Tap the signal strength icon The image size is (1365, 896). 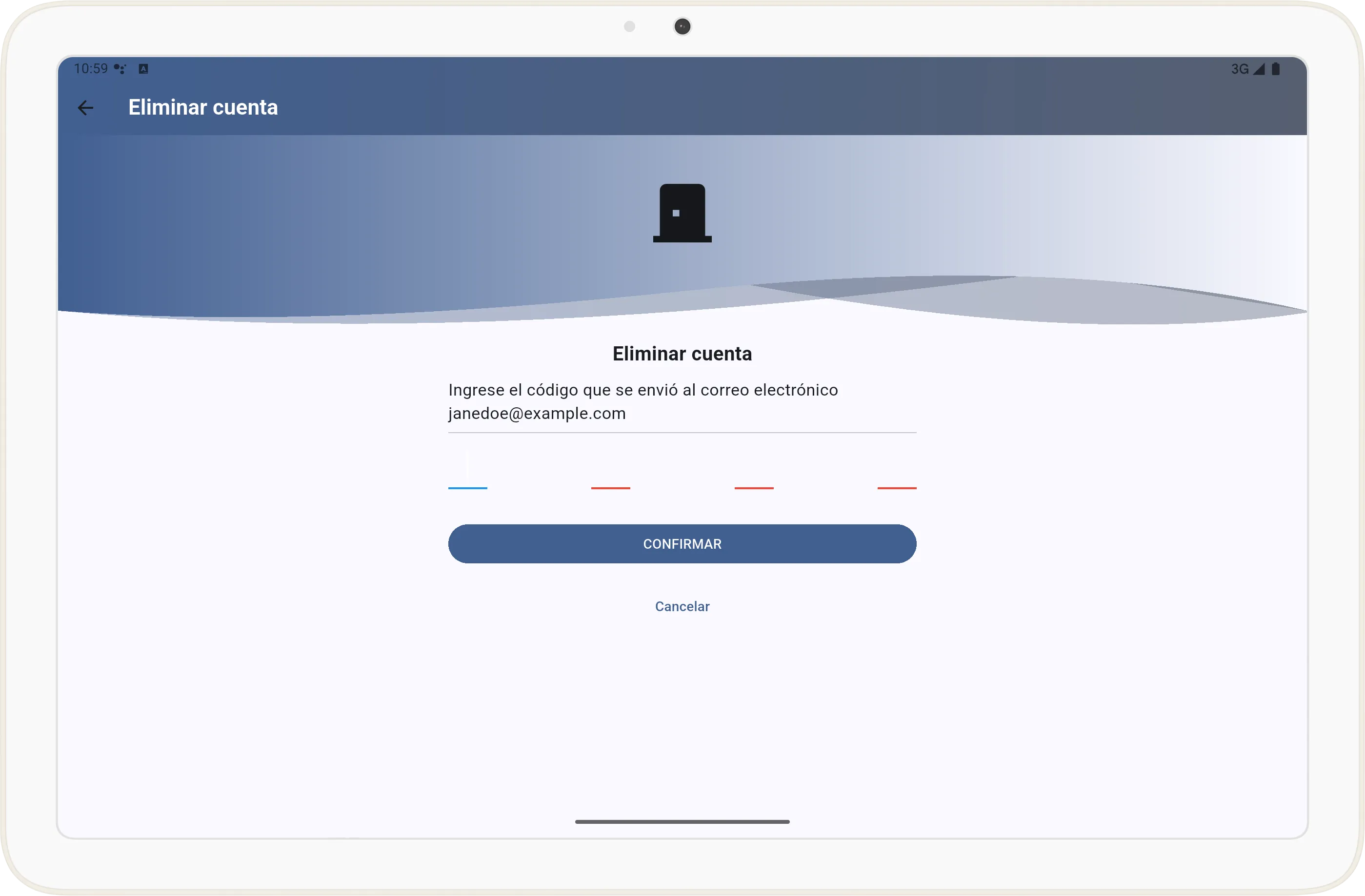pos(1259,69)
